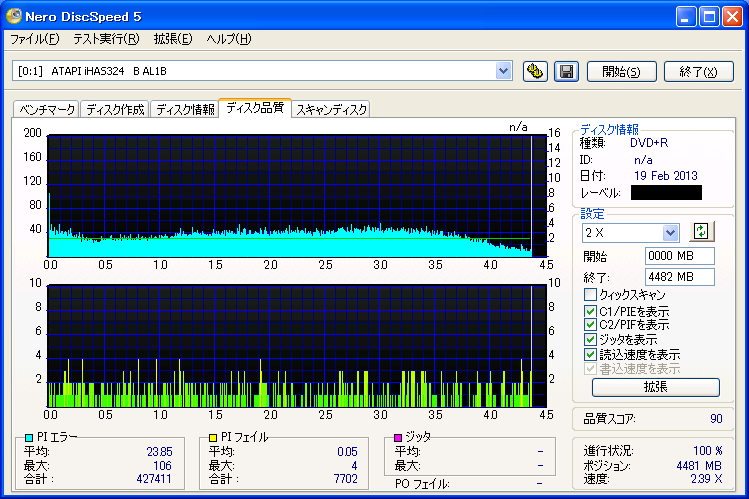
Task: Open the ヘルプ(H) menu
Action: 229,39
